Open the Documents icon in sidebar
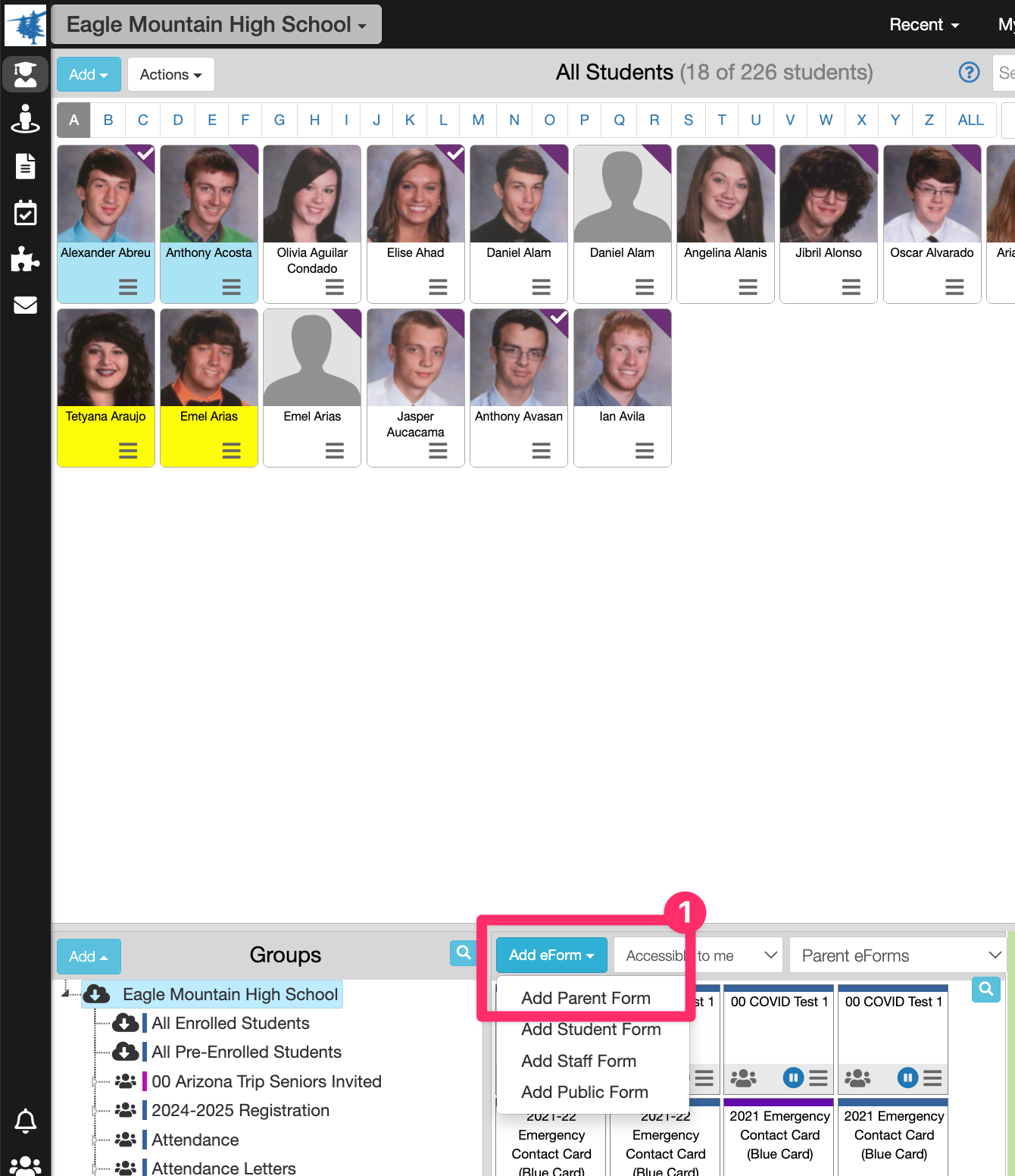Viewport: 1015px width, 1176px height. [25, 166]
